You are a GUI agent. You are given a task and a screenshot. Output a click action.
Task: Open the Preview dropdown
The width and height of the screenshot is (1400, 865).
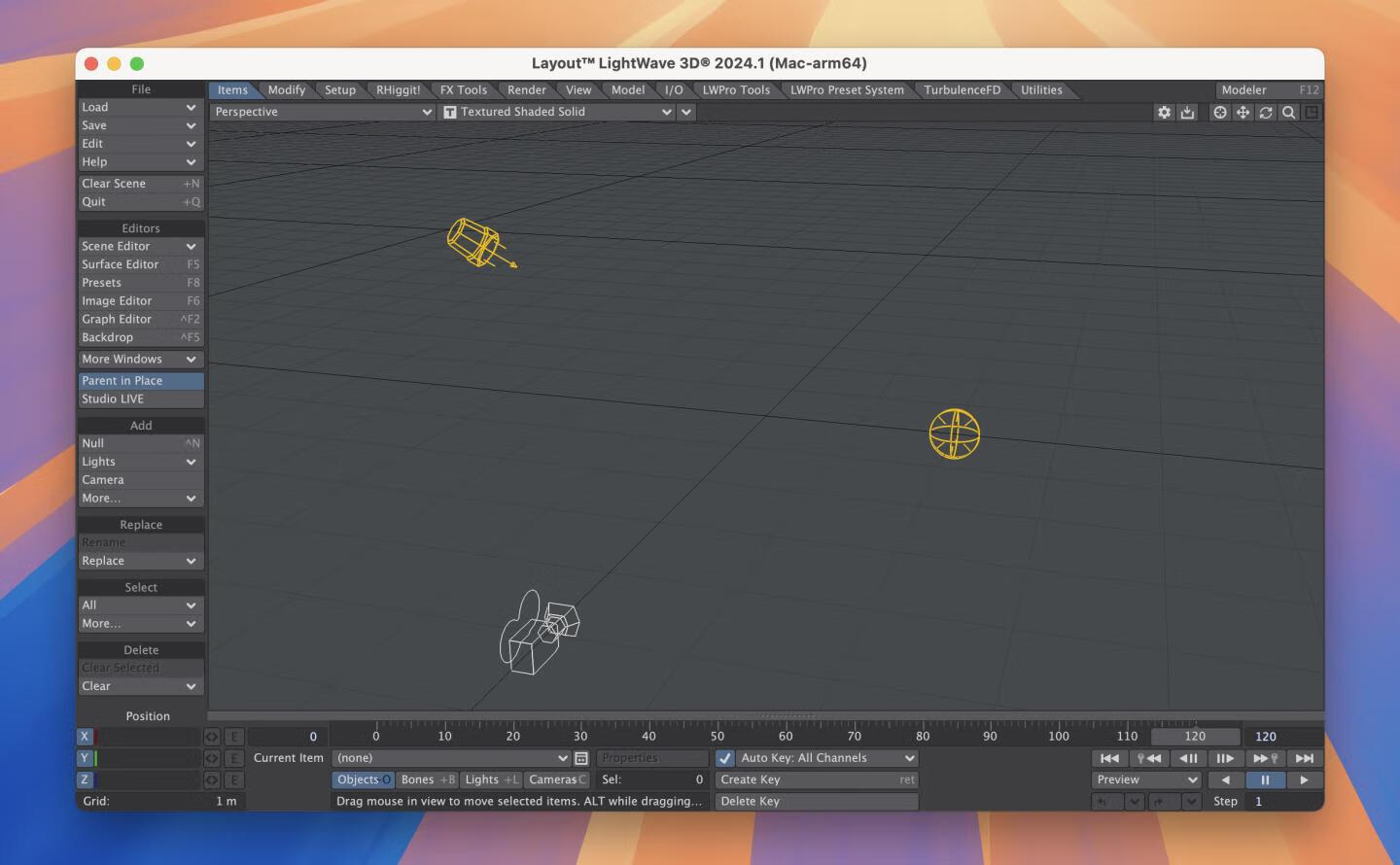[x=1148, y=779]
